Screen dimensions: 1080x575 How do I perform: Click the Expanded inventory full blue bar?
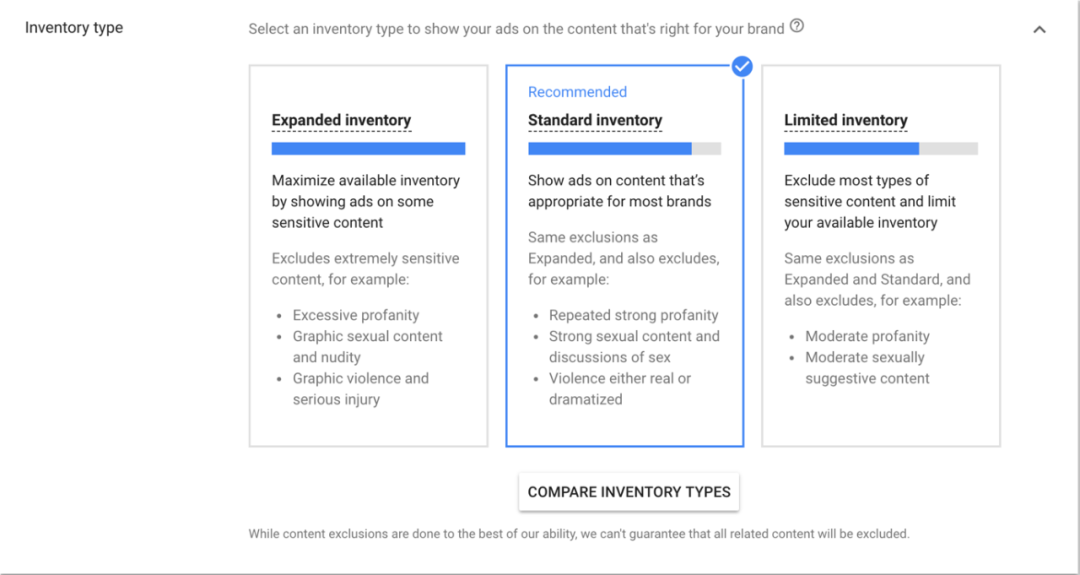[368, 149]
